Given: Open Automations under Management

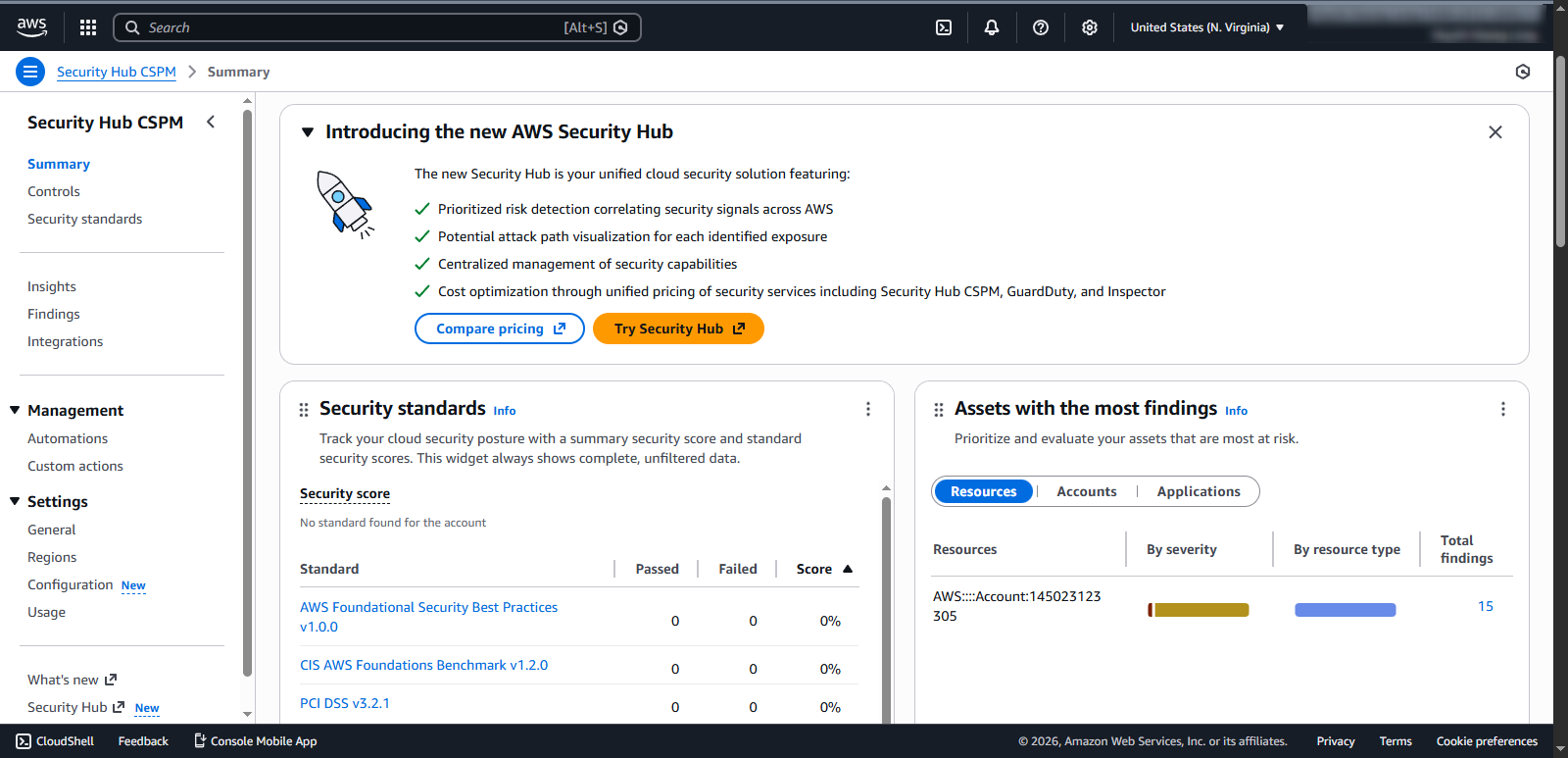Looking at the screenshot, I should click(x=68, y=438).
